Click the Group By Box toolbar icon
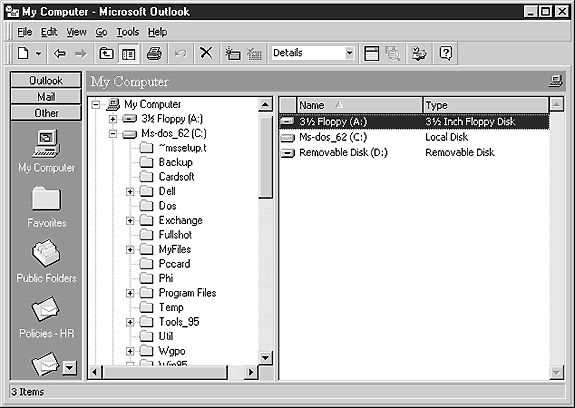 tap(371, 54)
